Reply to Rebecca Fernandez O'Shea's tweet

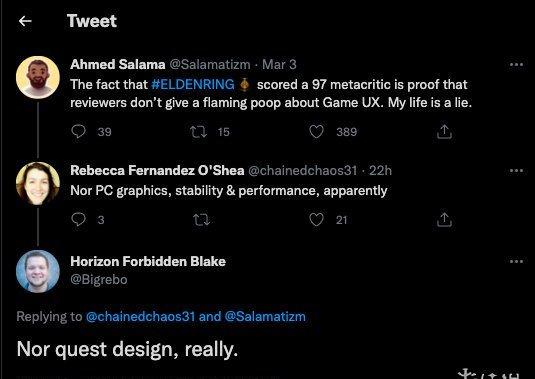78,219
